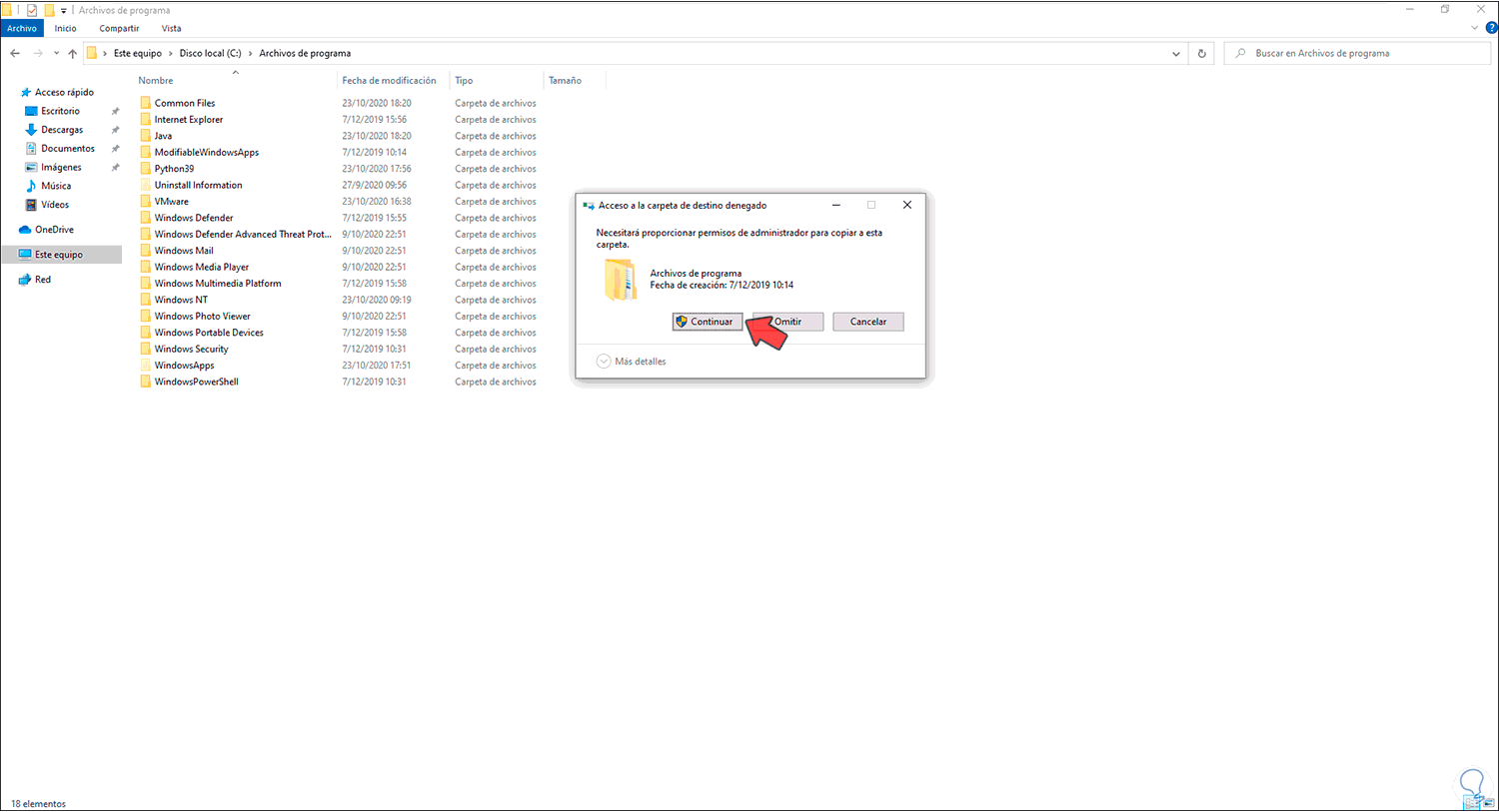Click the OneDrive cloud icon

tap(26, 230)
